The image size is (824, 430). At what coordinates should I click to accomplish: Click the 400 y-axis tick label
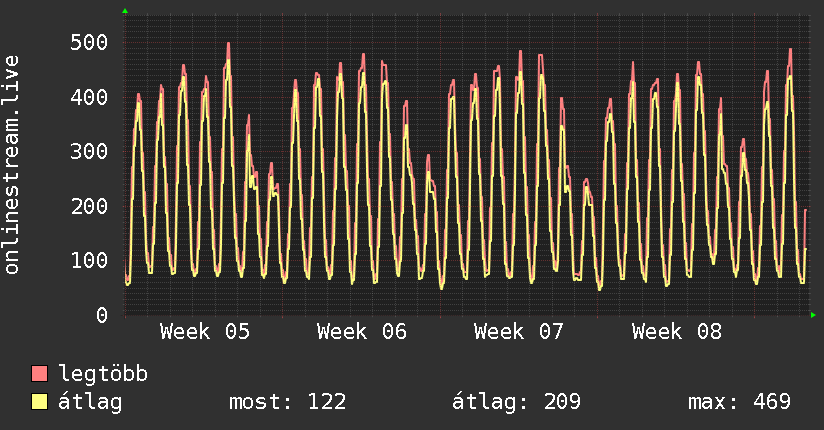coord(89,97)
